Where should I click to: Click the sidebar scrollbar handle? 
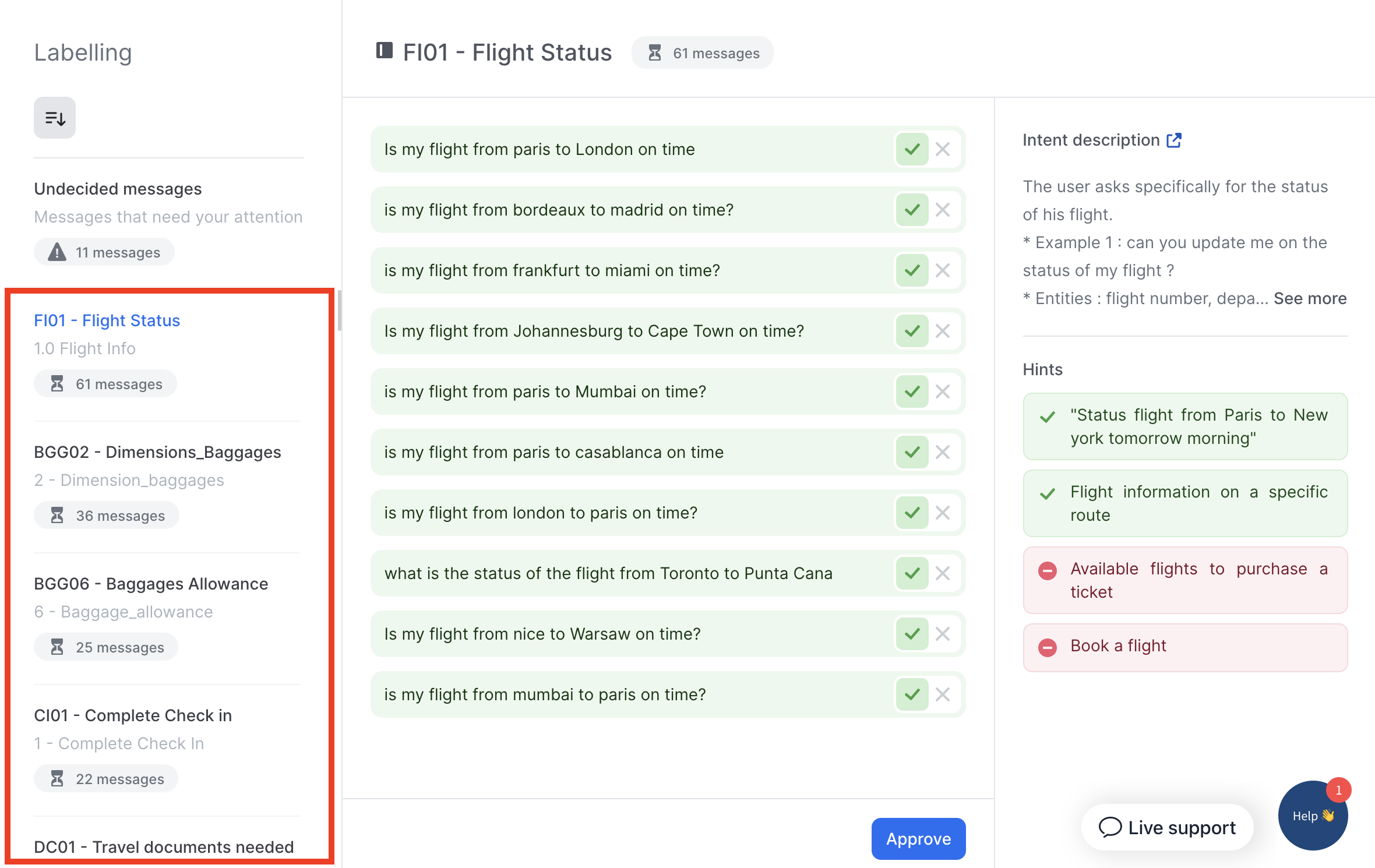(x=339, y=310)
